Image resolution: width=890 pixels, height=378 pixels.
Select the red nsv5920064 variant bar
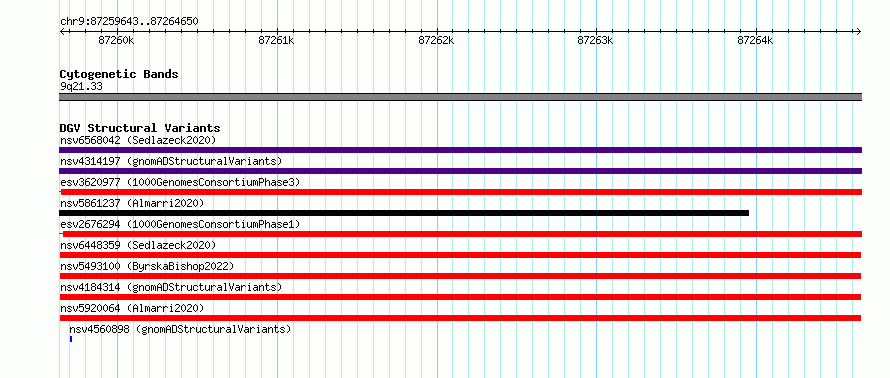460,318
